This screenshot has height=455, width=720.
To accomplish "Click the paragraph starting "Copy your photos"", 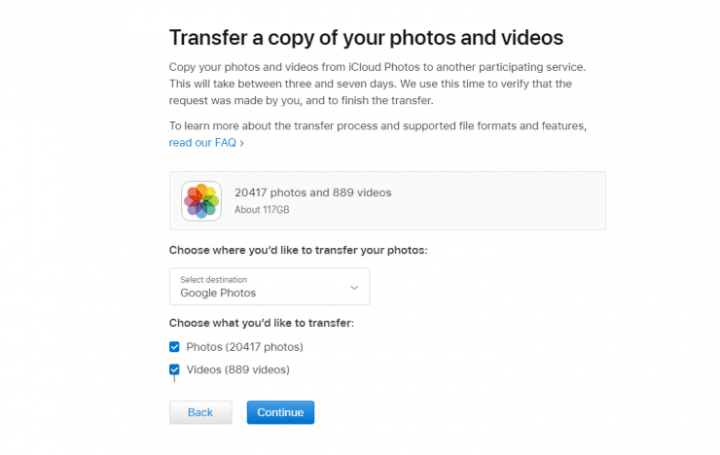I will click(x=377, y=84).
